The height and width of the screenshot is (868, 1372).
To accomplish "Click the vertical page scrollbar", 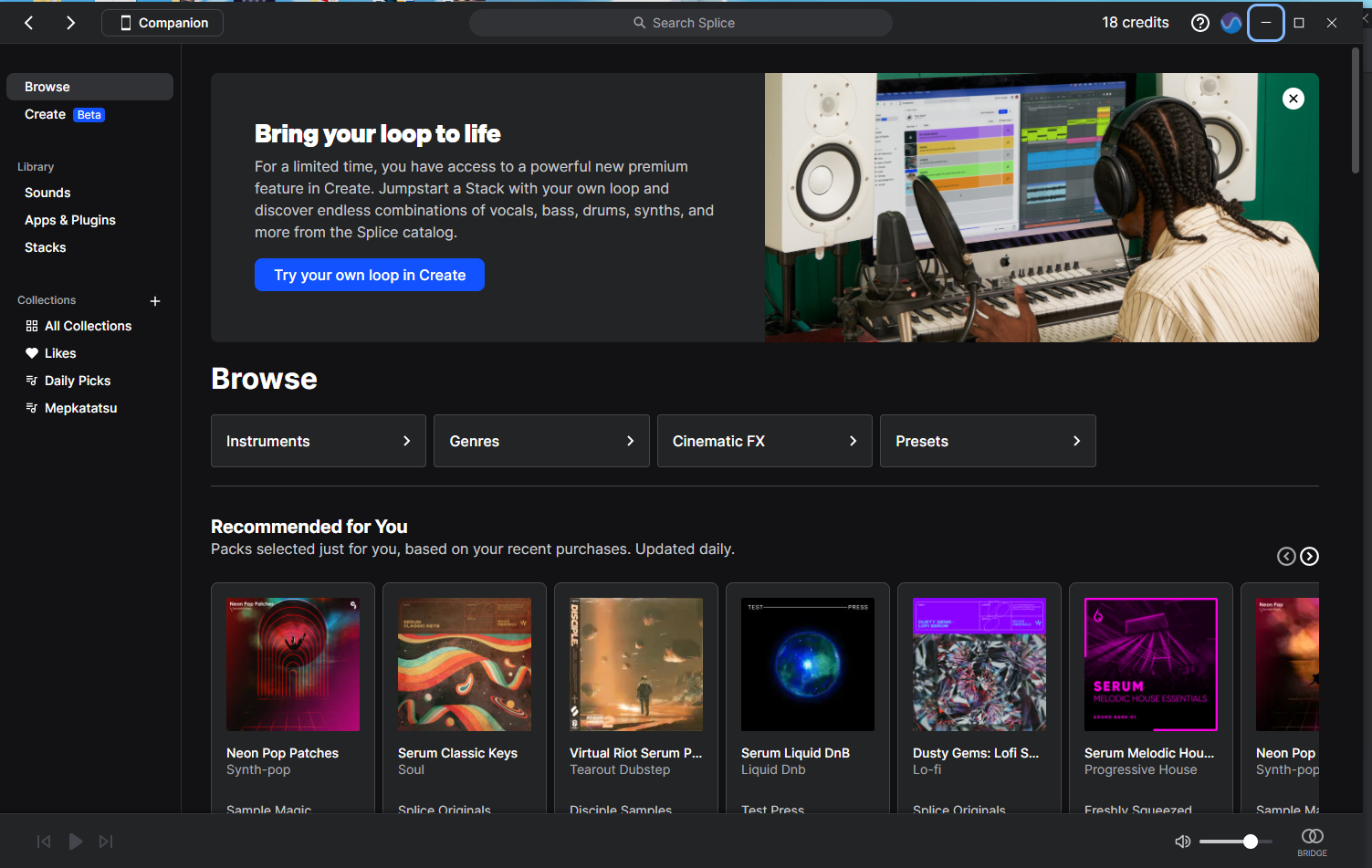I will point(1356,110).
